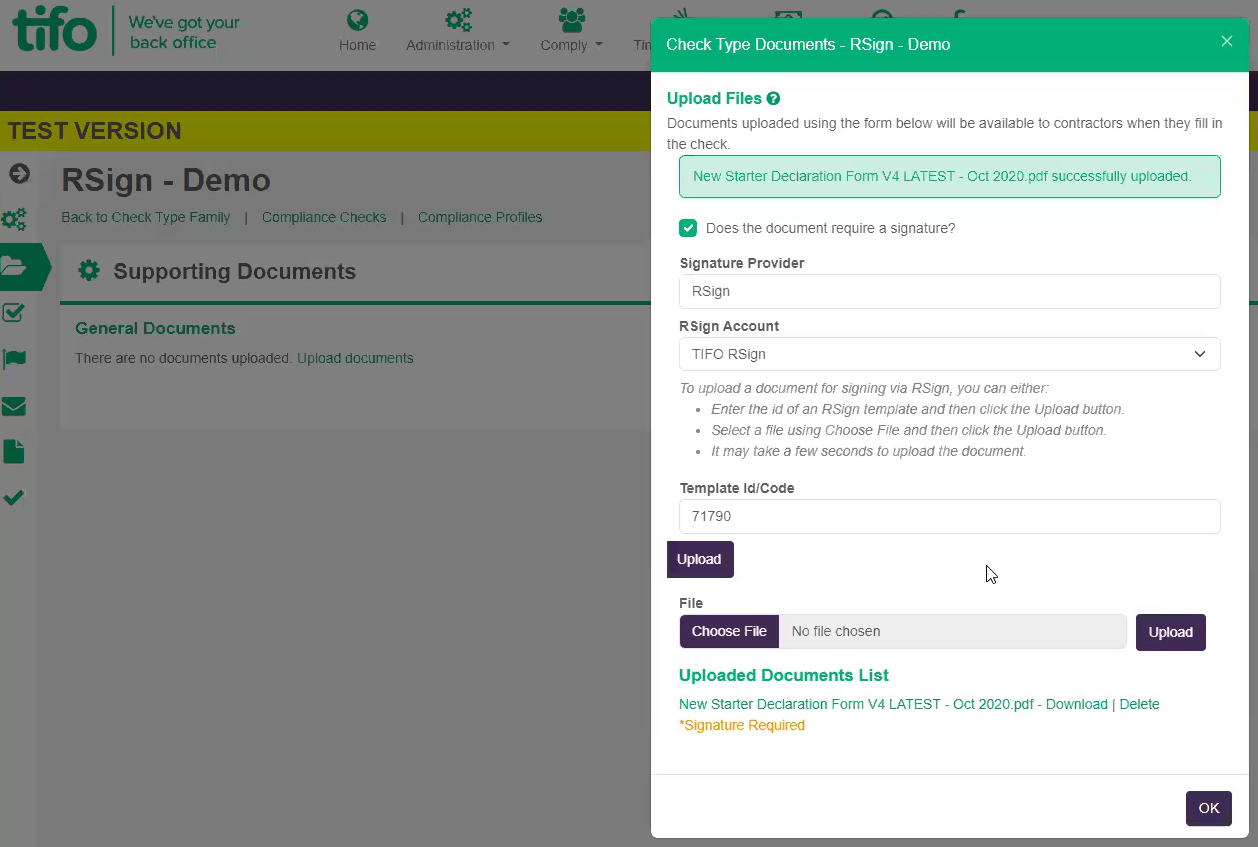Select the flag icon in the left sidebar
This screenshot has height=847, width=1258.
pyautogui.click(x=14, y=359)
